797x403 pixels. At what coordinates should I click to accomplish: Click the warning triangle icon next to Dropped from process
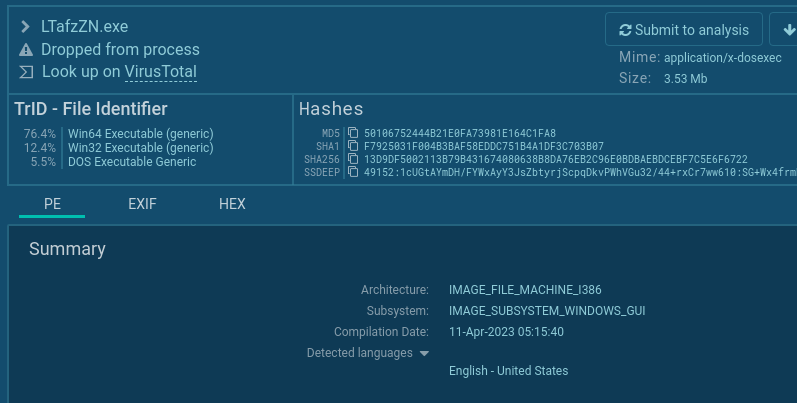pos(26,50)
